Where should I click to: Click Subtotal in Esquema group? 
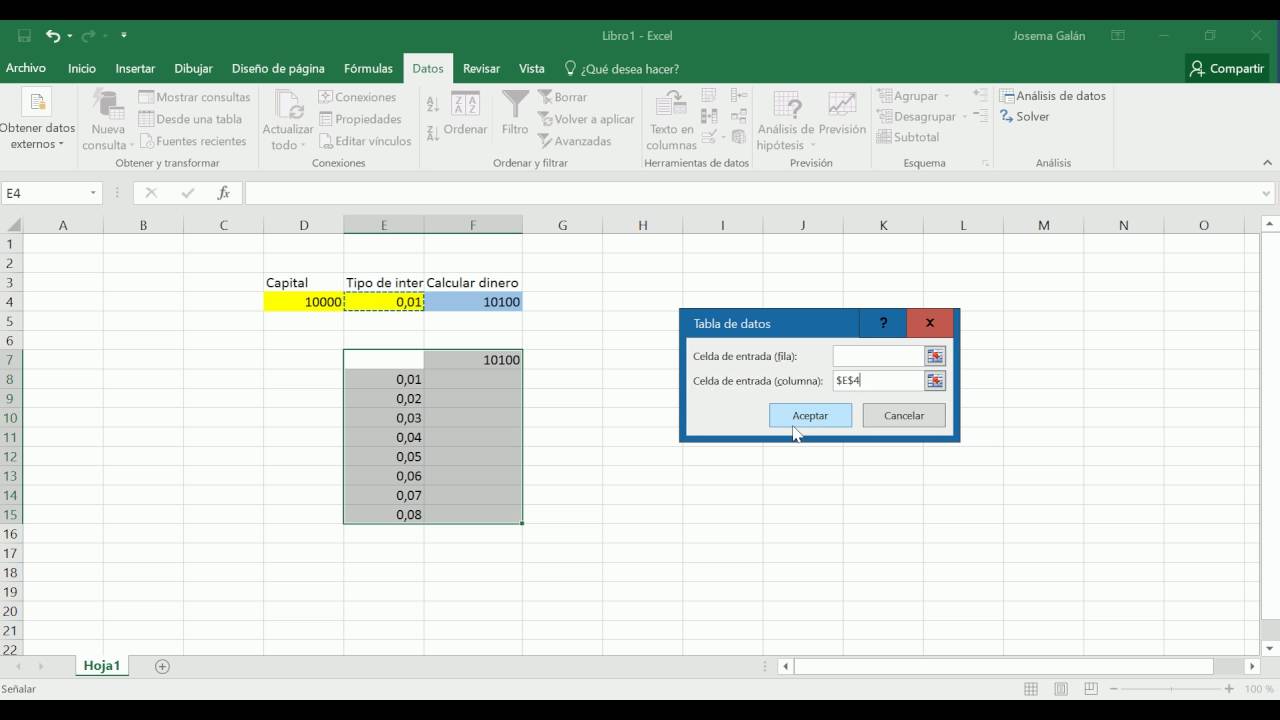tap(908, 137)
